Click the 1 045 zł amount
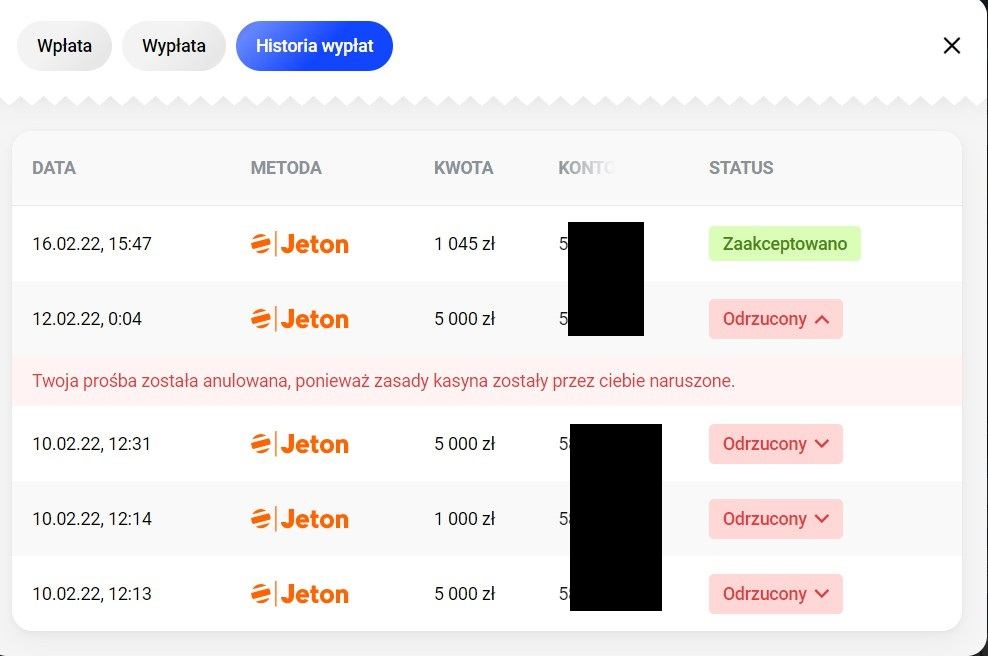Viewport: 988px width, 656px height. pos(464,244)
